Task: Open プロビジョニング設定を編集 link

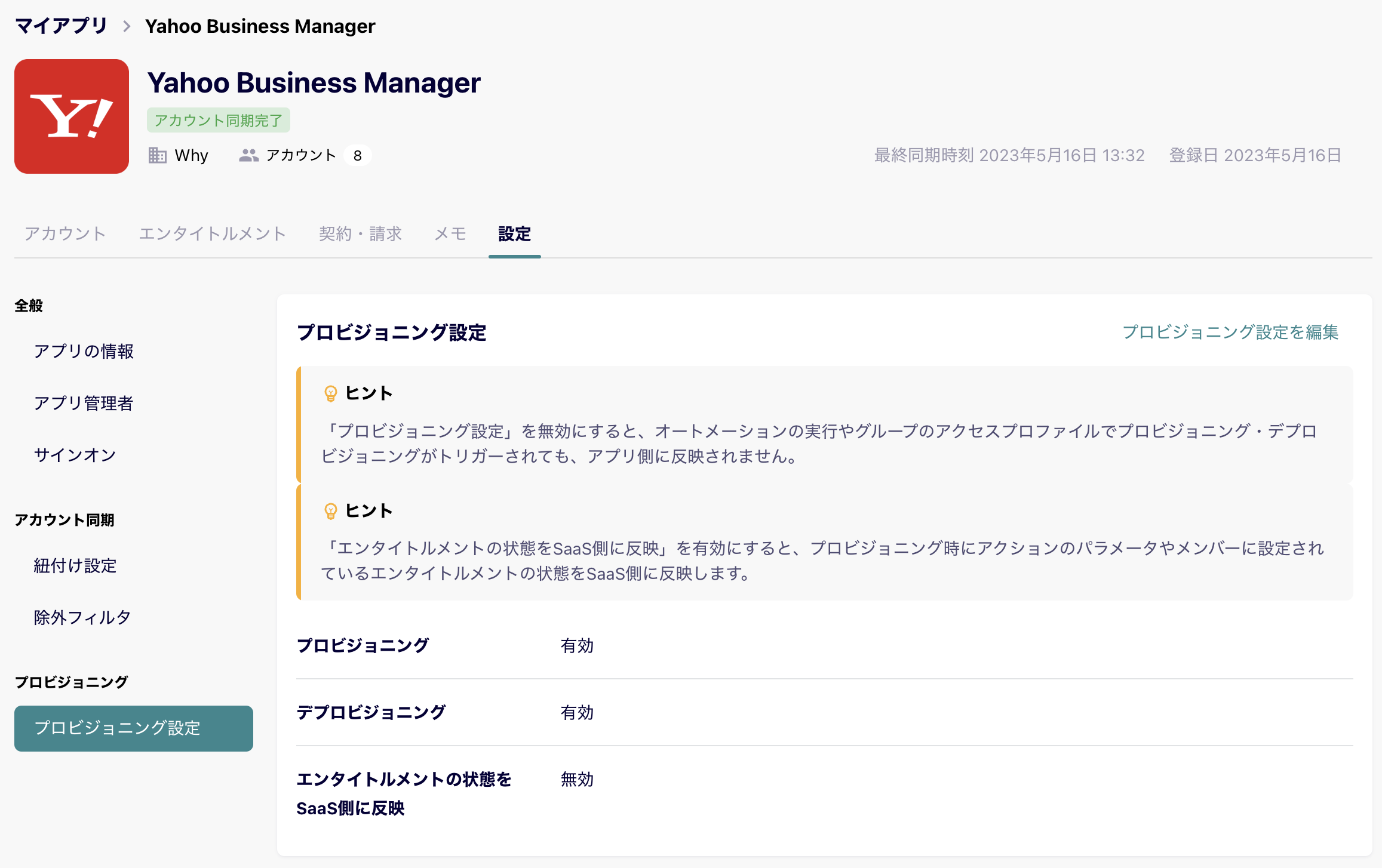Action: point(1230,332)
